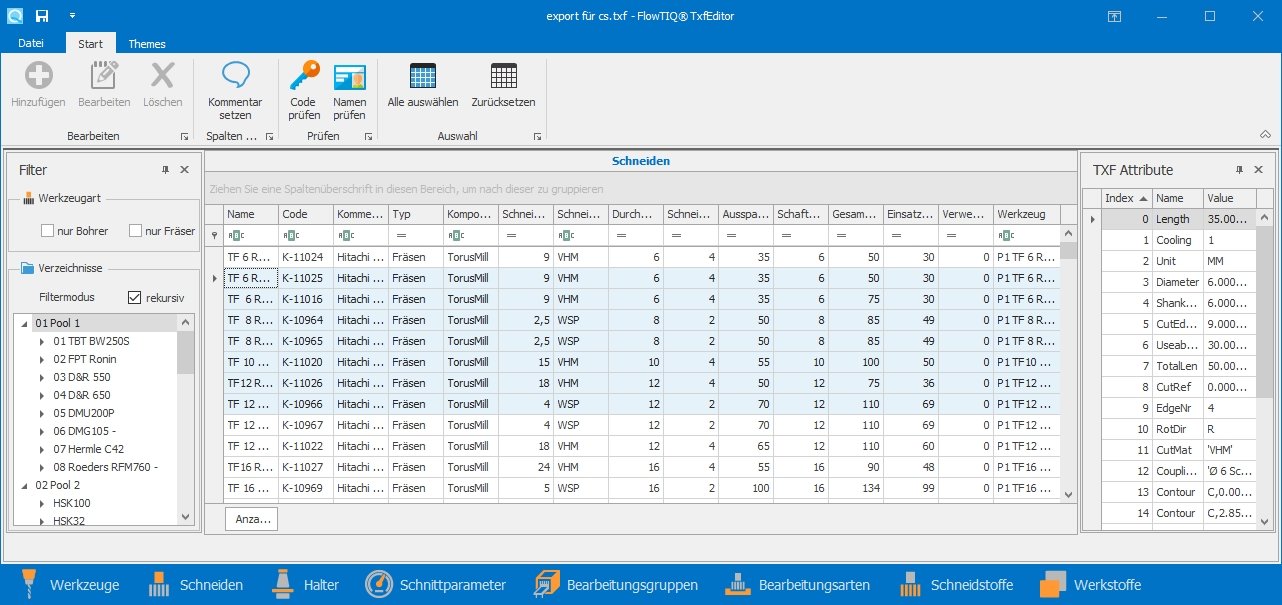
Task: Switch to the Themes ribbon tab
Action: [147, 44]
